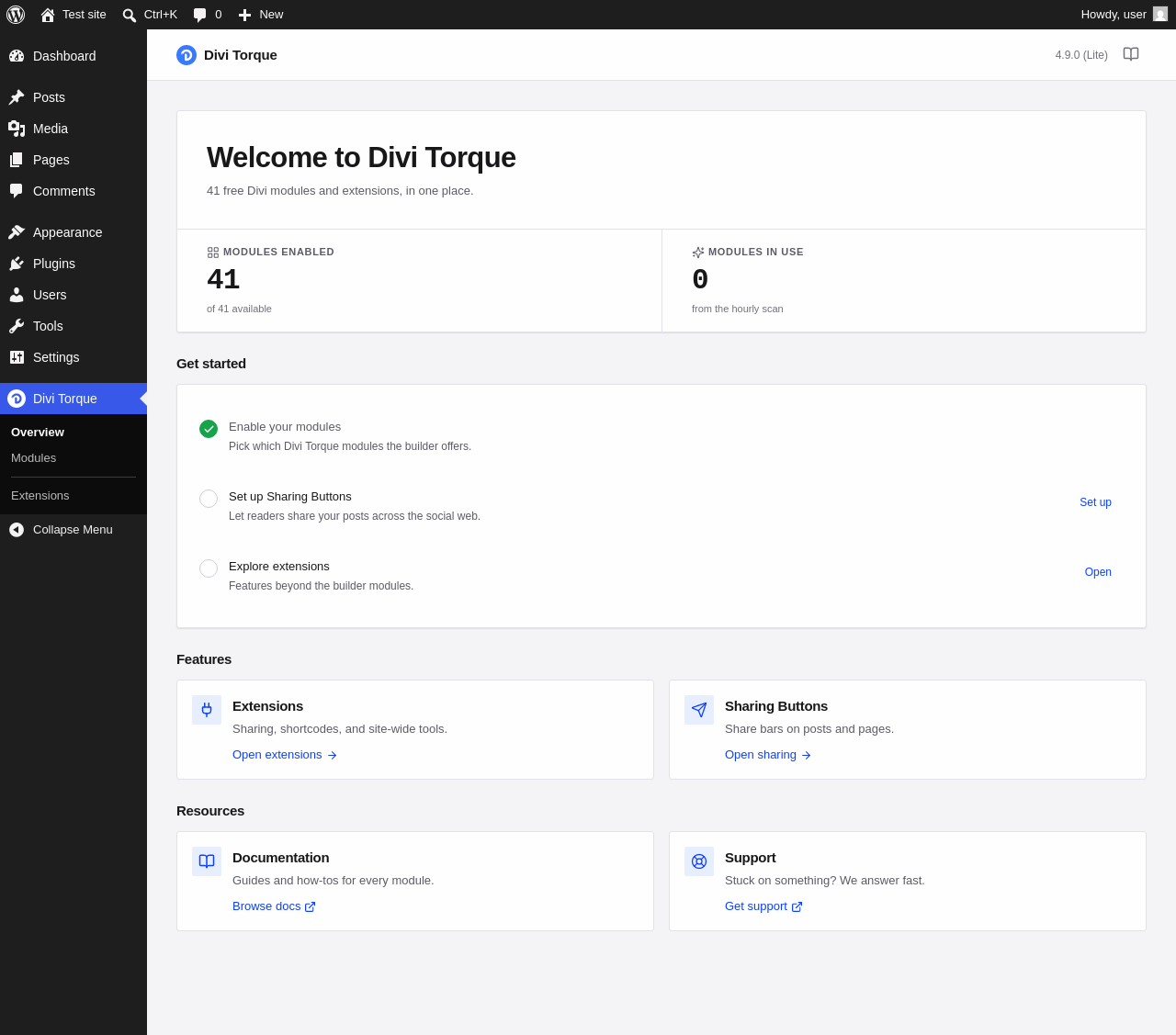Click the 0 modules in use count
1176x1035 pixels.
tap(700, 280)
